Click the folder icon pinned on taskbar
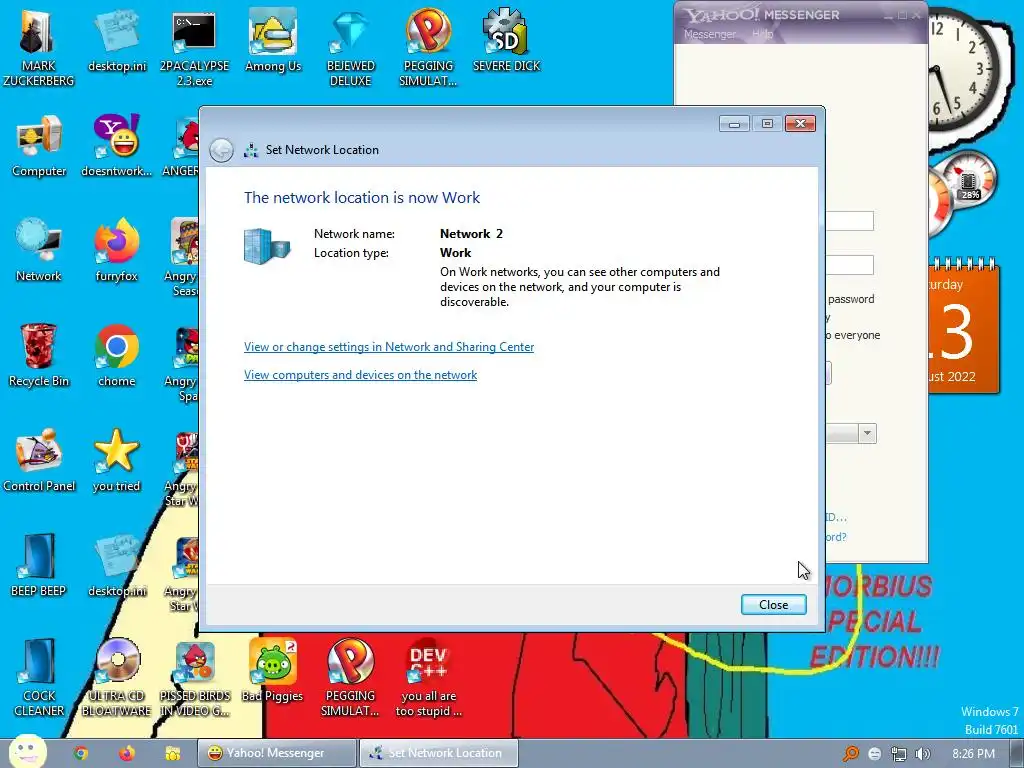Screen dimensions: 1024x768 (x=172, y=754)
